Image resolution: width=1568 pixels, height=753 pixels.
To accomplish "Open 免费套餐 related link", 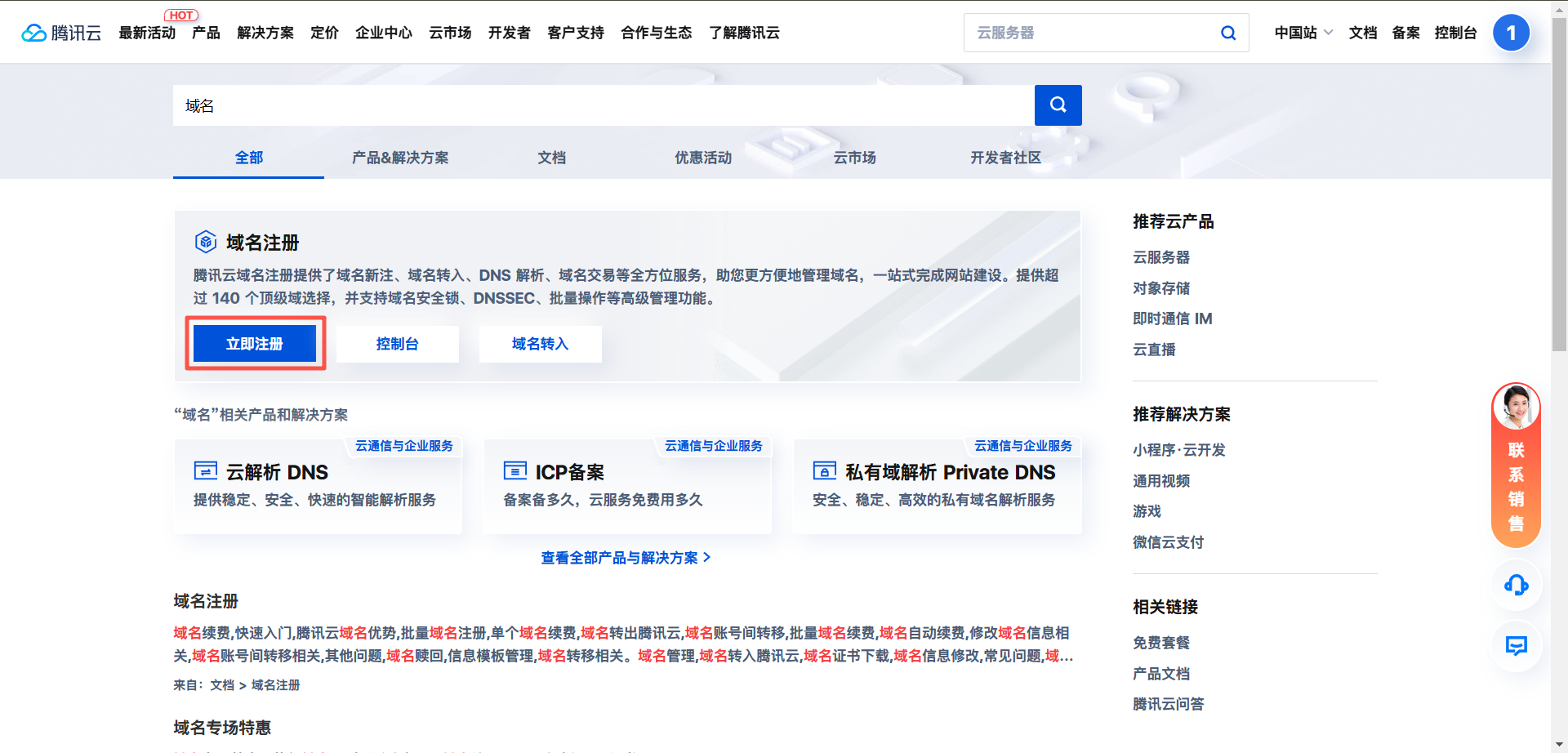I will pyautogui.click(x=1161, y=643).
